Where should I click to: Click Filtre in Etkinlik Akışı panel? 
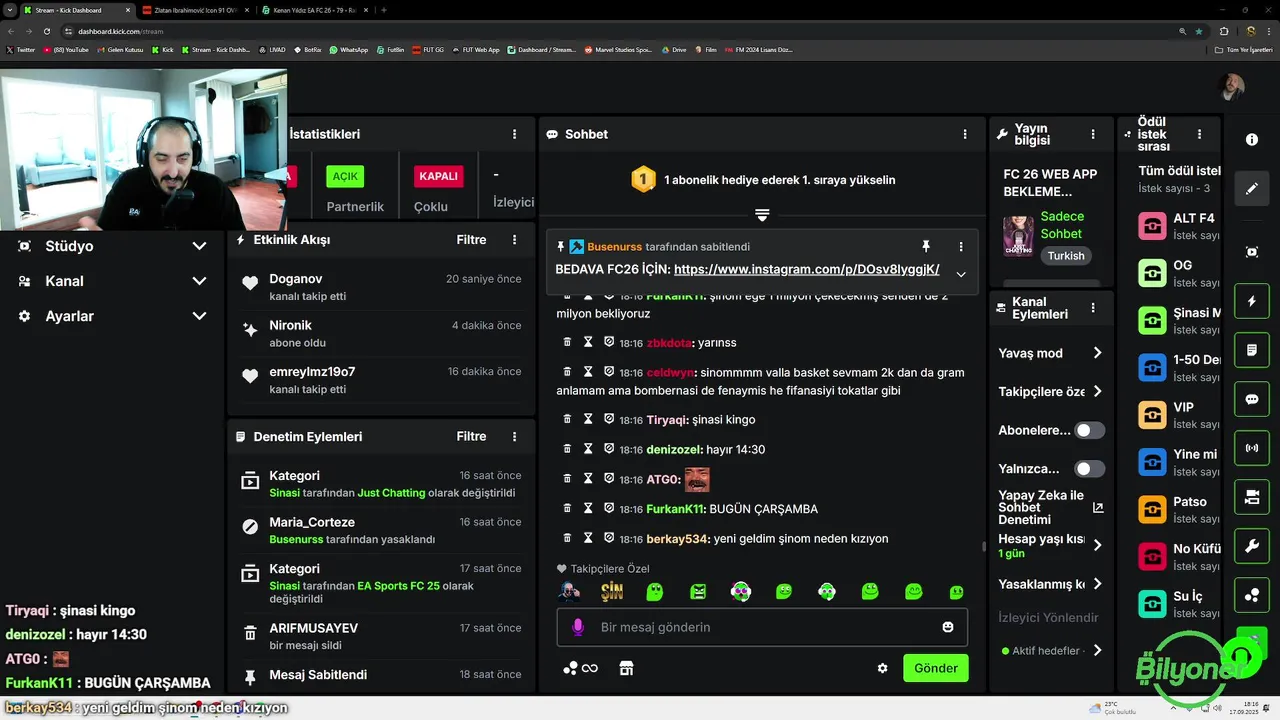pos(472,240)
